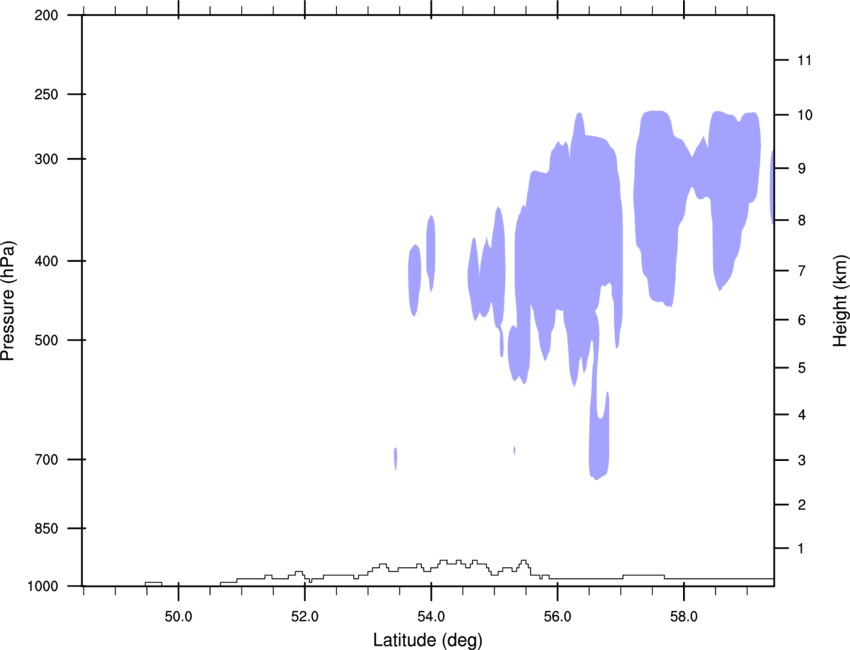This screenshot has width=850, height=650.
Task: Click the 500 pressure tick label
Action: [x=46, y=340]
